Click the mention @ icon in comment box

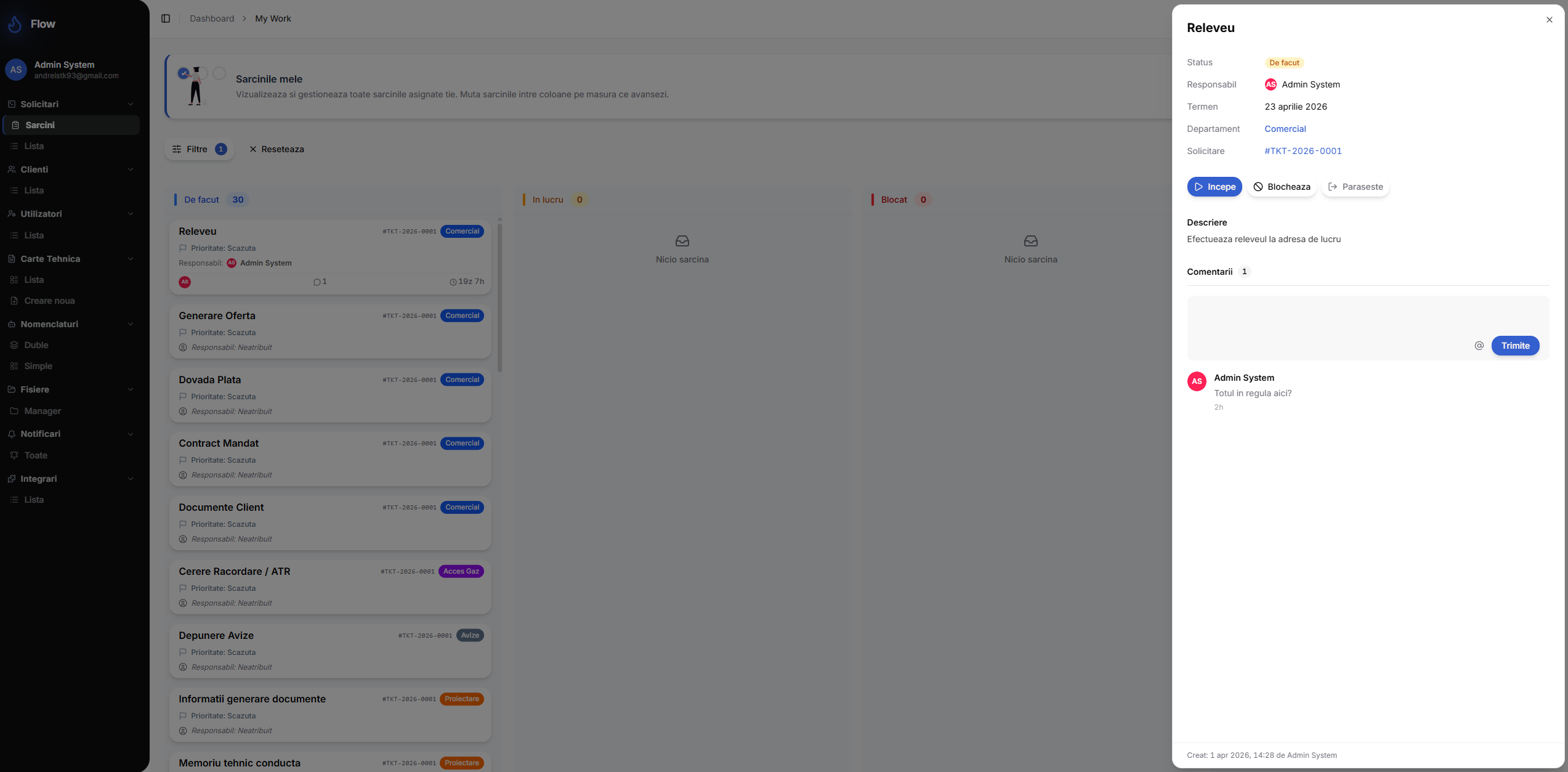(x=1479, y=346)
